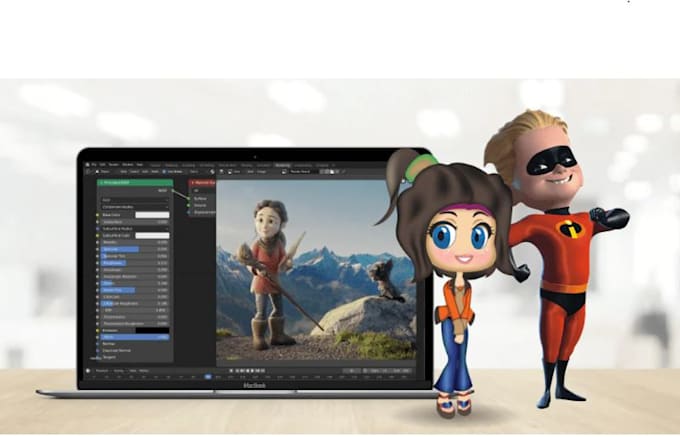Open the Keying popover in timeline
This screenshot has height=437, width=680.
[x=118, y=371]
